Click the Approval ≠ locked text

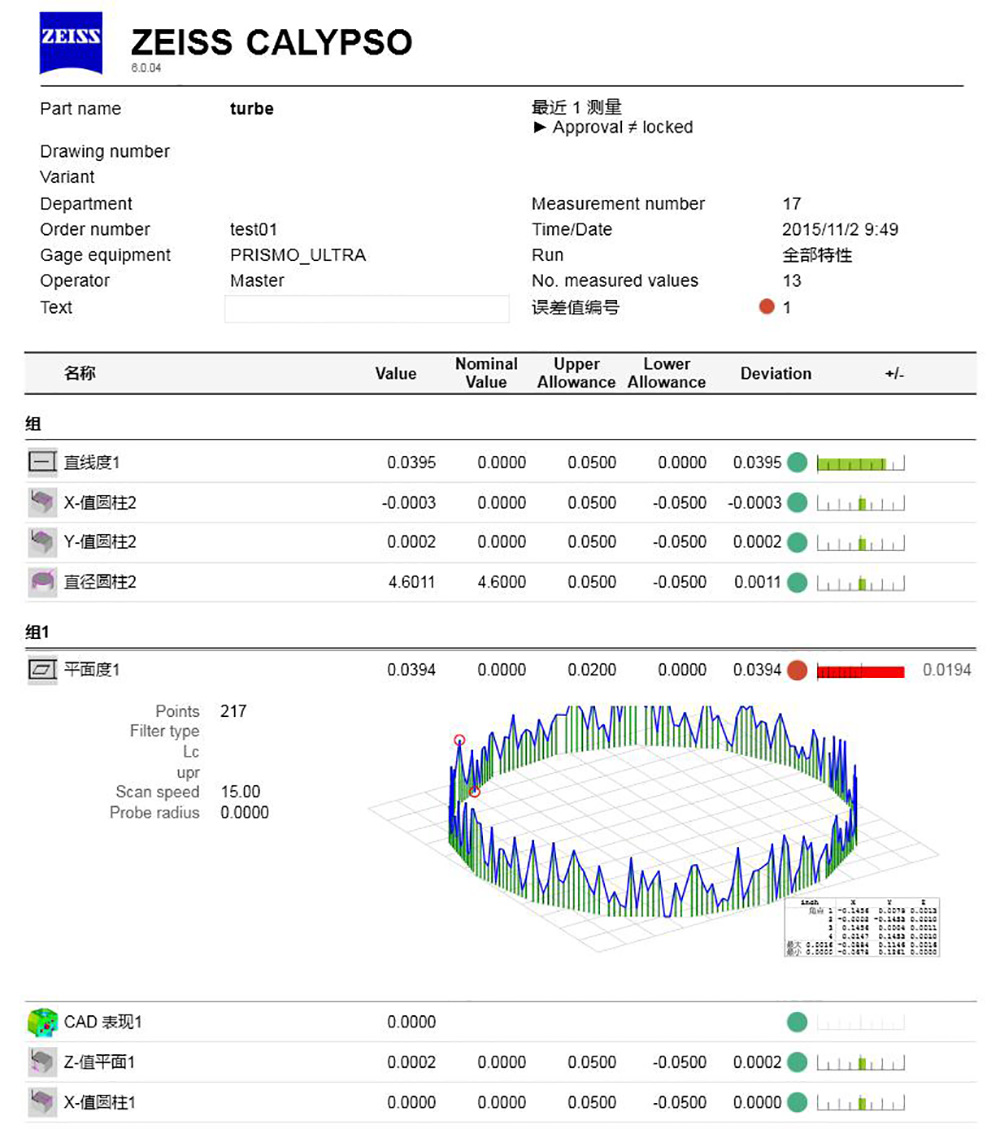click(623, 127)
